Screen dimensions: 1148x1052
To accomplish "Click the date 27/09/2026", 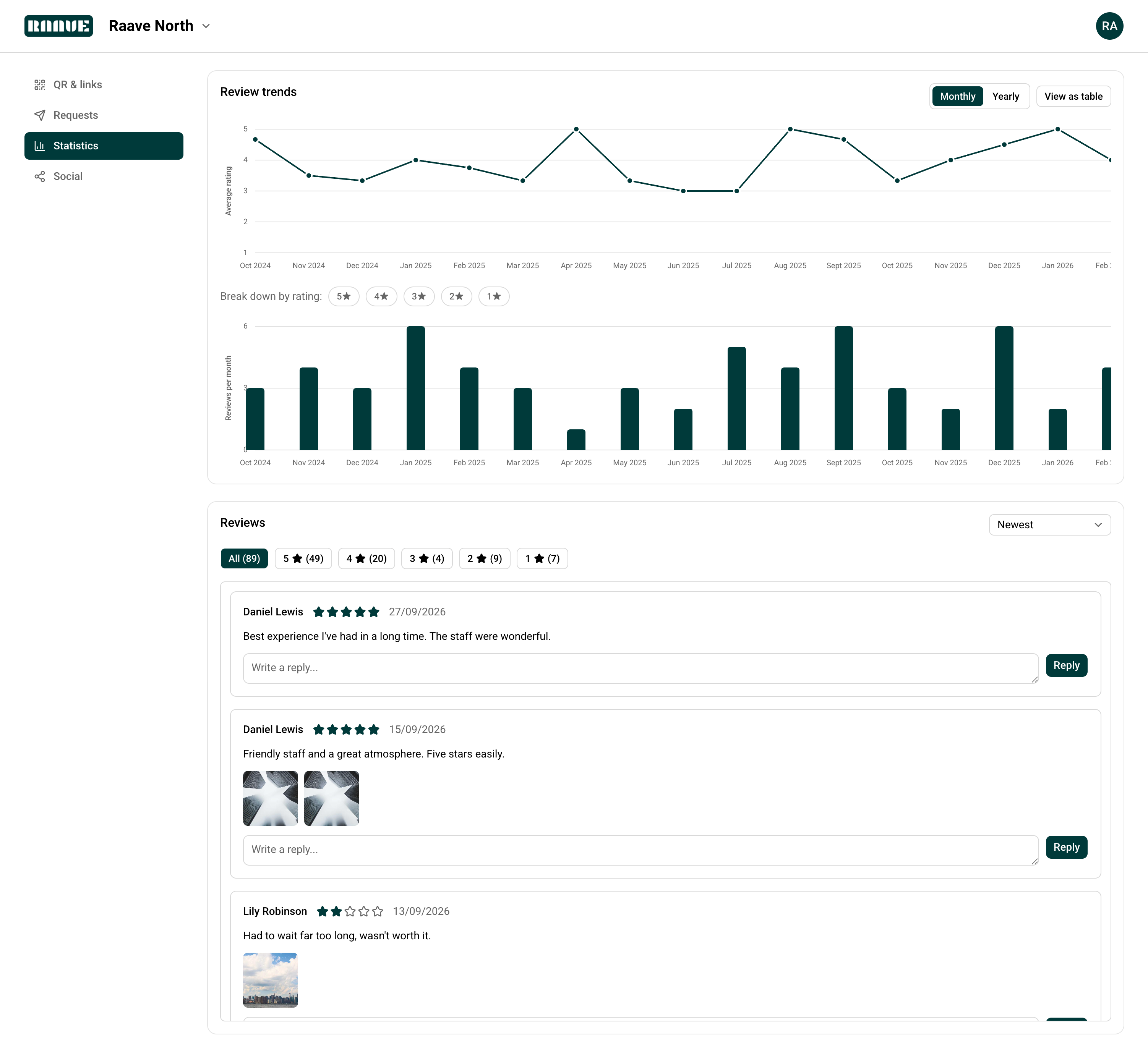I will tap(417, 612).
